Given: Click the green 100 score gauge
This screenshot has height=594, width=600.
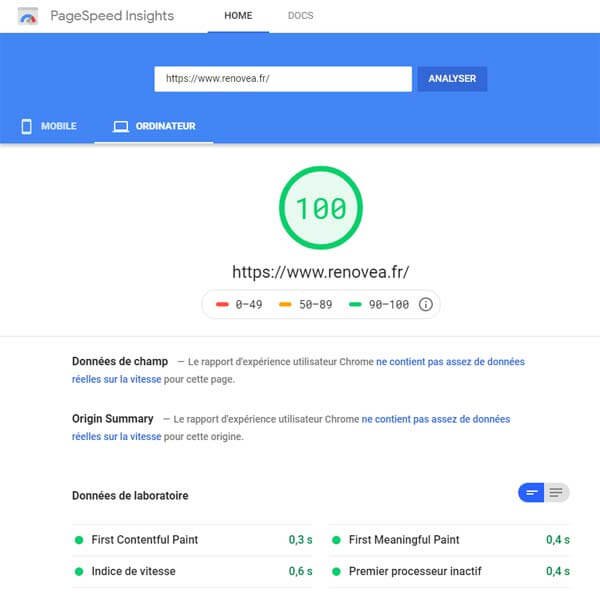Looking at the screenshot, I should (x=321, y=208).
